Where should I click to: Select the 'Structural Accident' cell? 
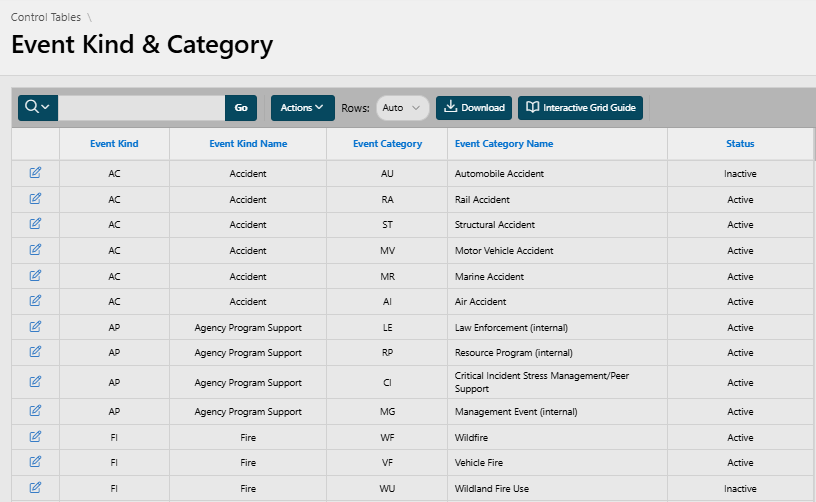[x=557, y=225]
